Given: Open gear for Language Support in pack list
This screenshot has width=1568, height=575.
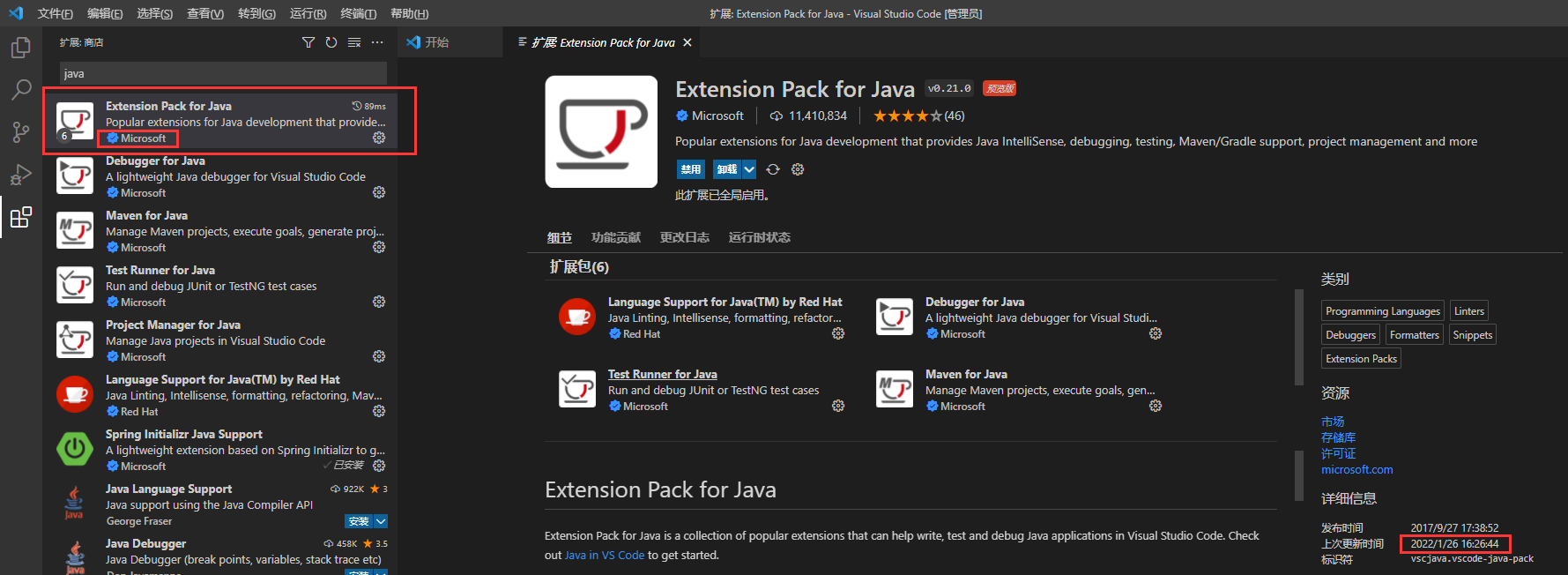Looking at the screenshot, I should 838,333.
